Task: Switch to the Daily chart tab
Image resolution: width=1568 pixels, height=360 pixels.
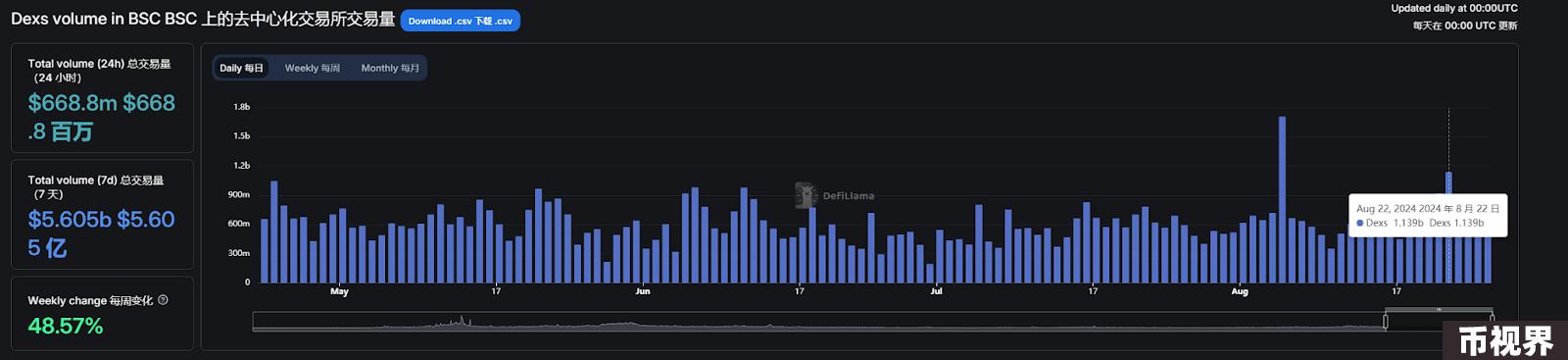Action: point(241,68)
